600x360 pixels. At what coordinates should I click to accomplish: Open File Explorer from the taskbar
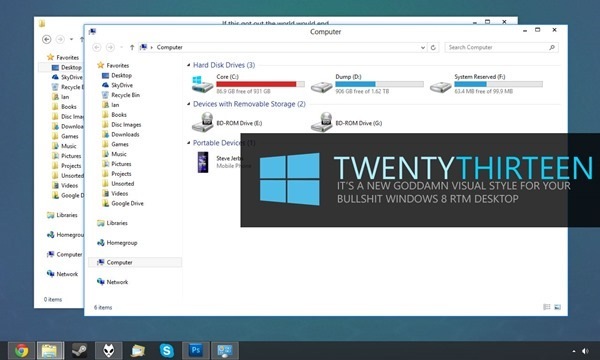pos(50,350)
